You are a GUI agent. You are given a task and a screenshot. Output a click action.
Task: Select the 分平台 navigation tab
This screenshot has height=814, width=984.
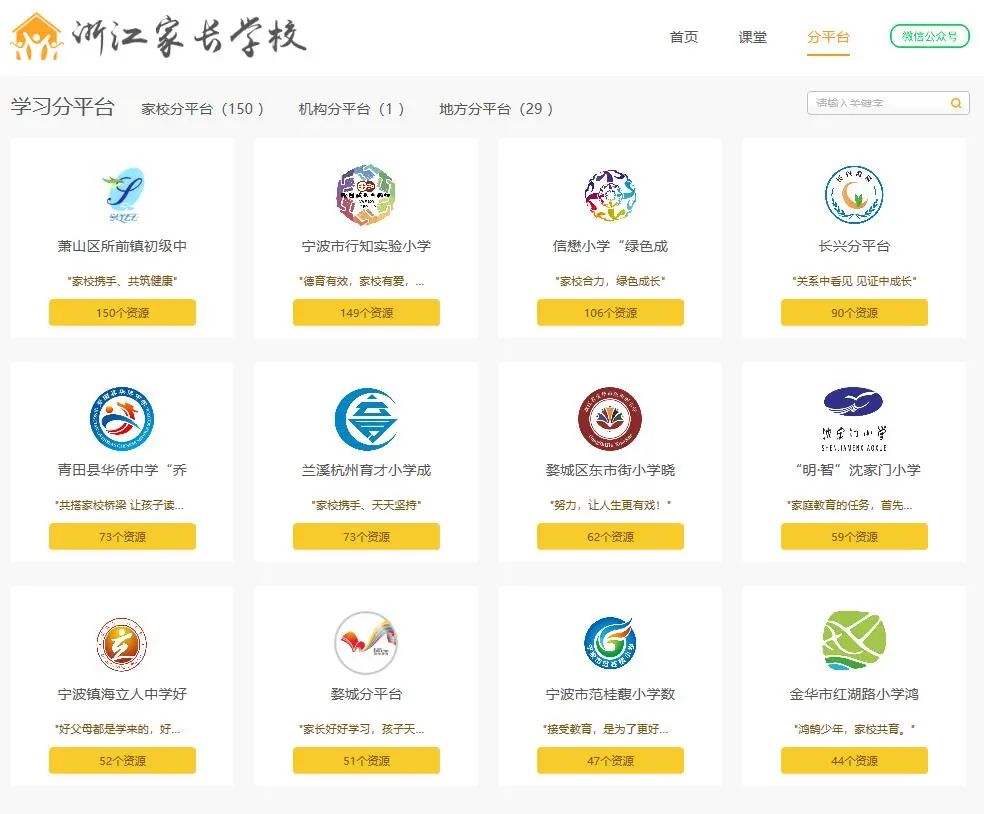click(x=828, y=37)
